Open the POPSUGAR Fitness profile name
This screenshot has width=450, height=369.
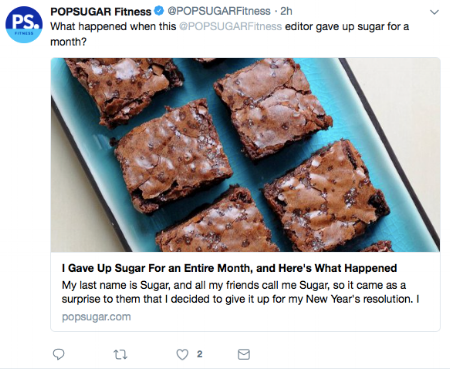coord(101,11)
